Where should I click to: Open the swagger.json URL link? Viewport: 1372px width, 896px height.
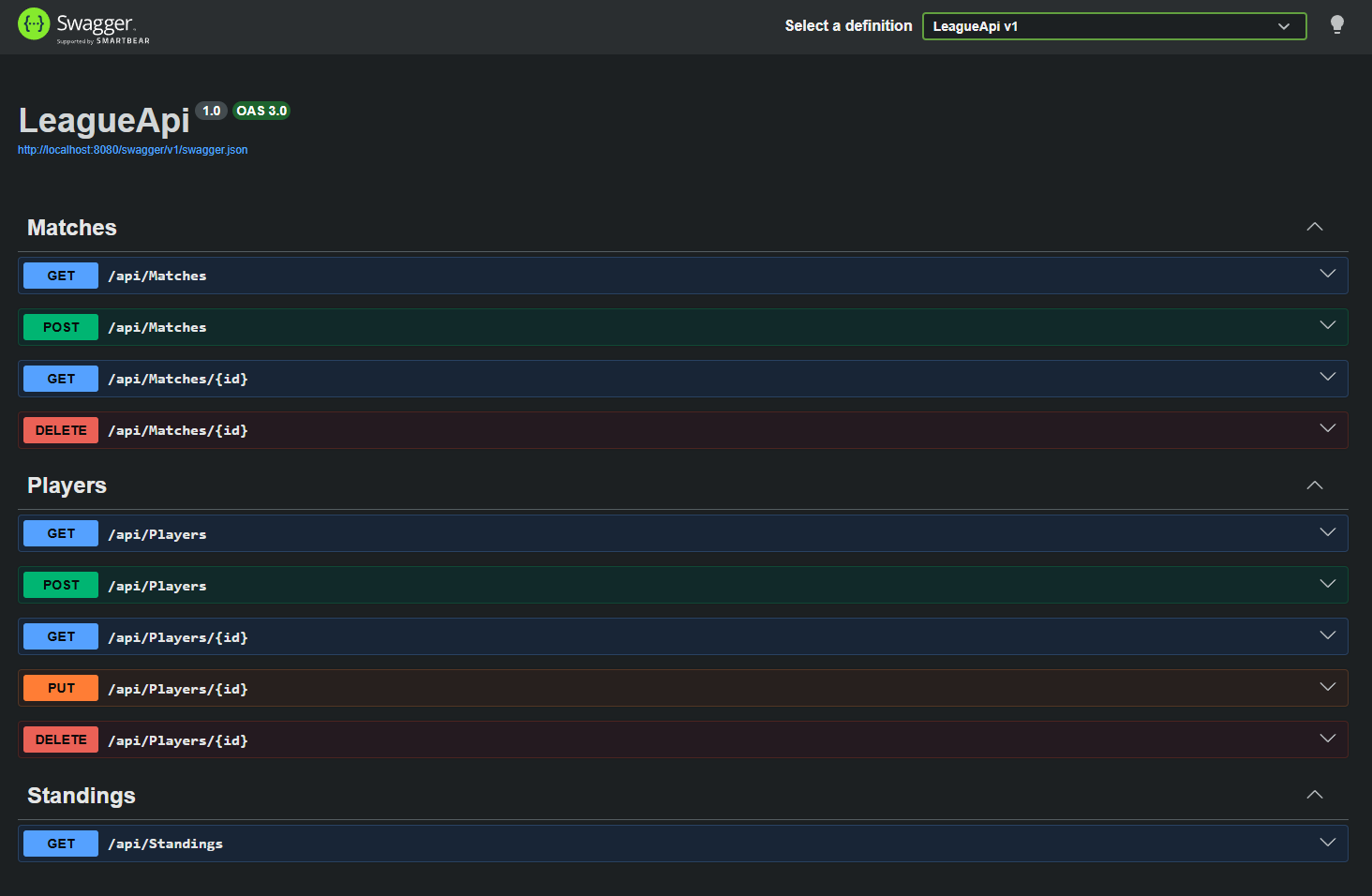point(132,150)
